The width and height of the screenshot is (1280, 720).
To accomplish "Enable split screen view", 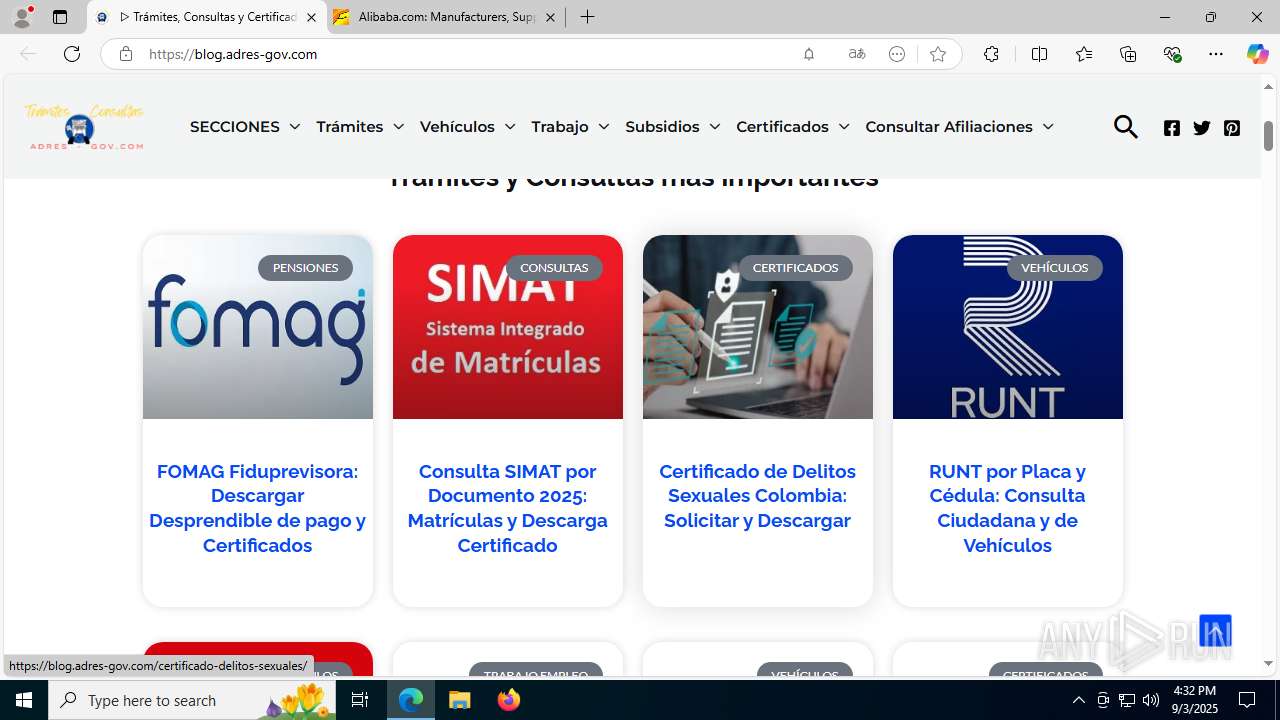I will 1039,54.
